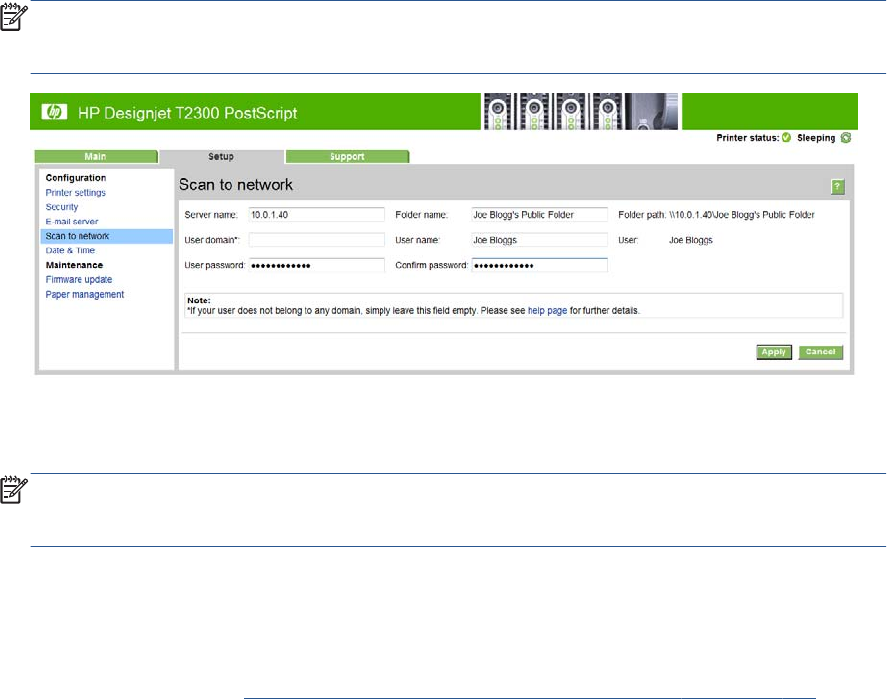The image size is (887, 699).
Task: Open the Firmware update page
Action: (79, 279)
